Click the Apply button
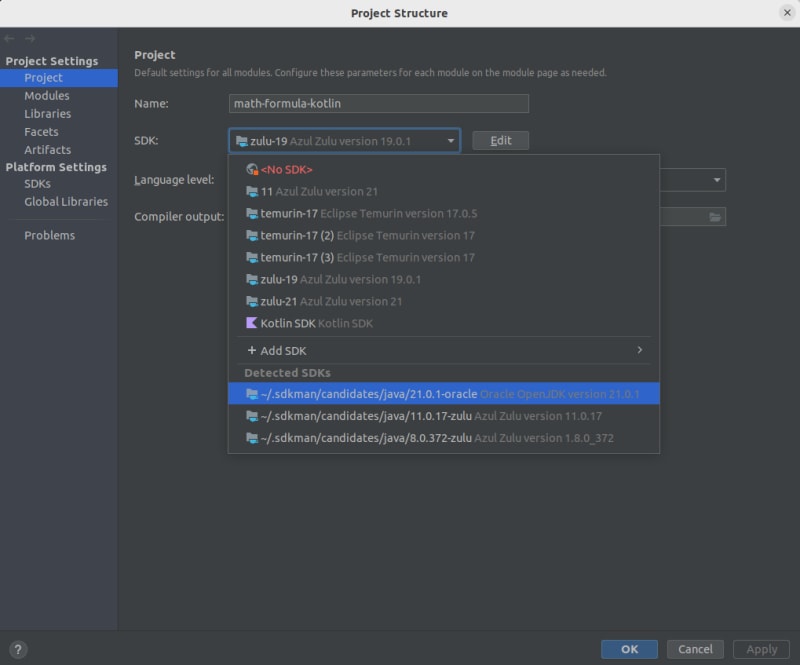This screenshot has width=800, height=665. point(761,649)
